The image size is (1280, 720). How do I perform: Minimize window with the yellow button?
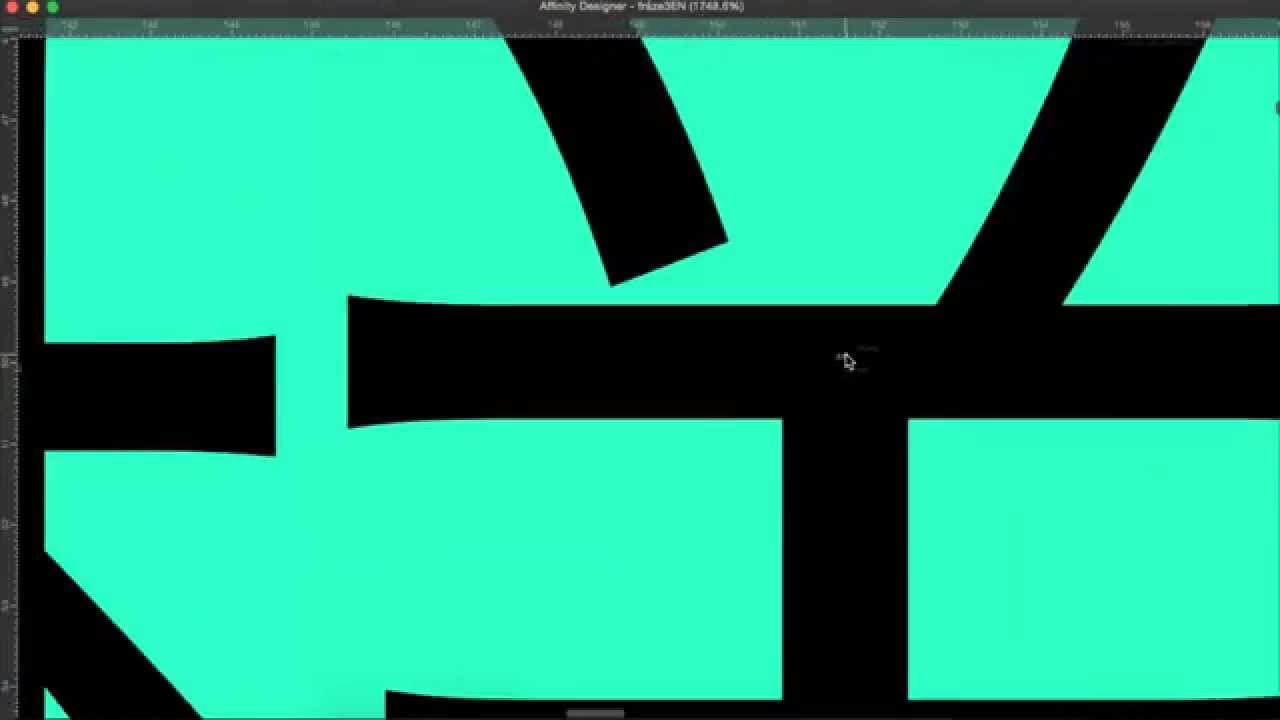coord(33,7)
